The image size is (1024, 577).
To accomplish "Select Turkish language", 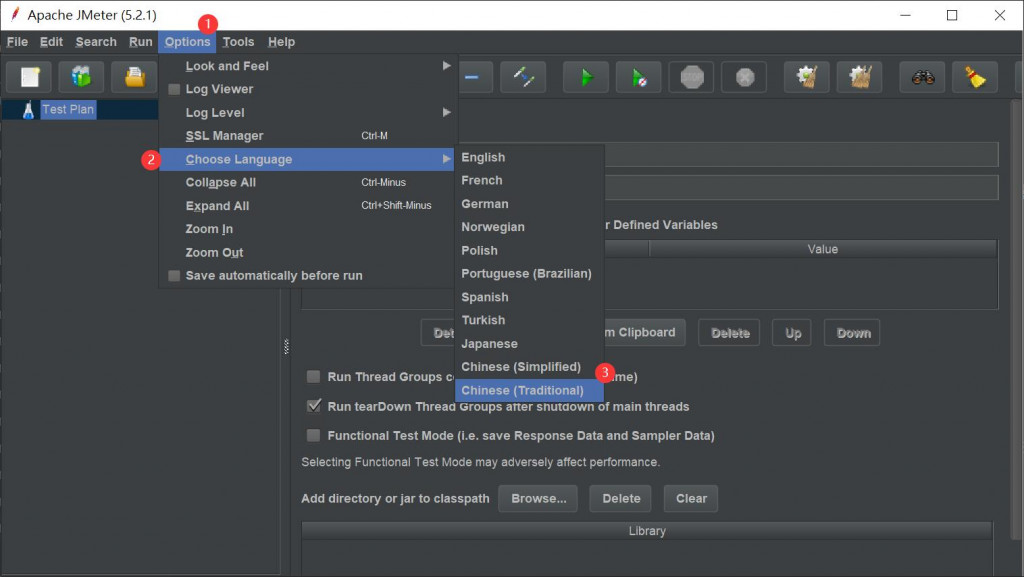I will pos(530,320).
